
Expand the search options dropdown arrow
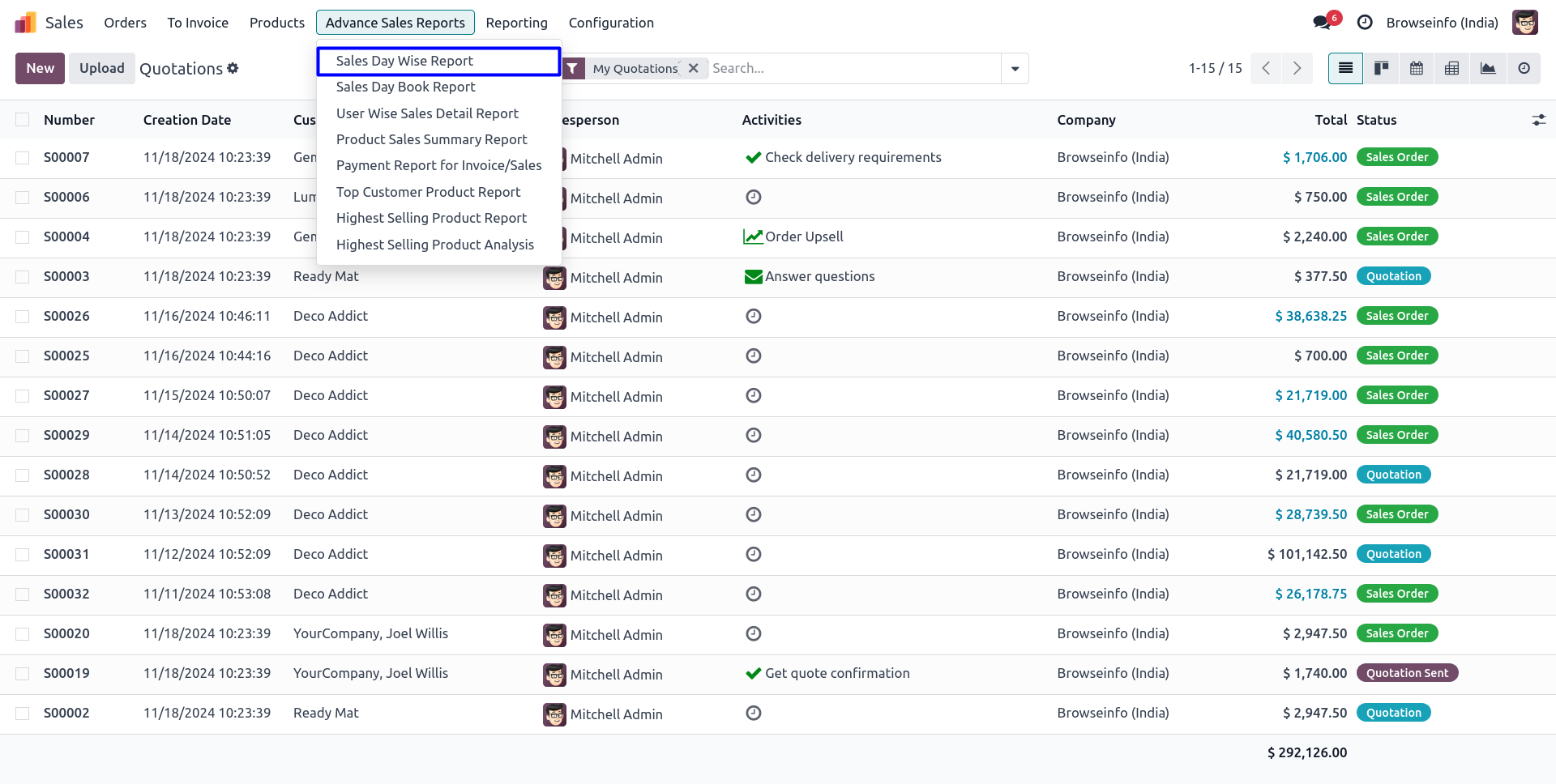pyautogui.click(x=1015, y=69)
